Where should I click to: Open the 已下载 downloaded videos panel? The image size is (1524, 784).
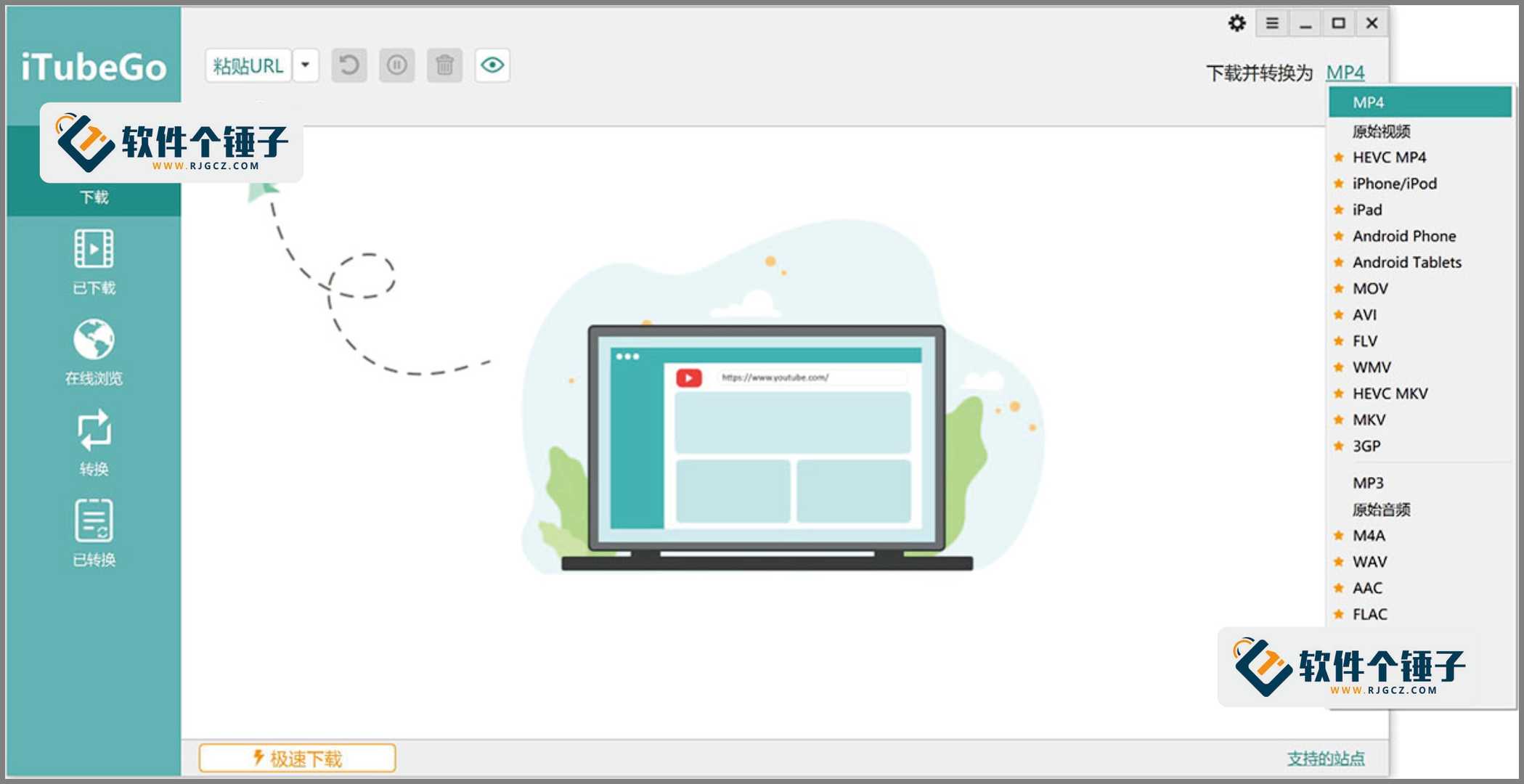coord(94,261)
